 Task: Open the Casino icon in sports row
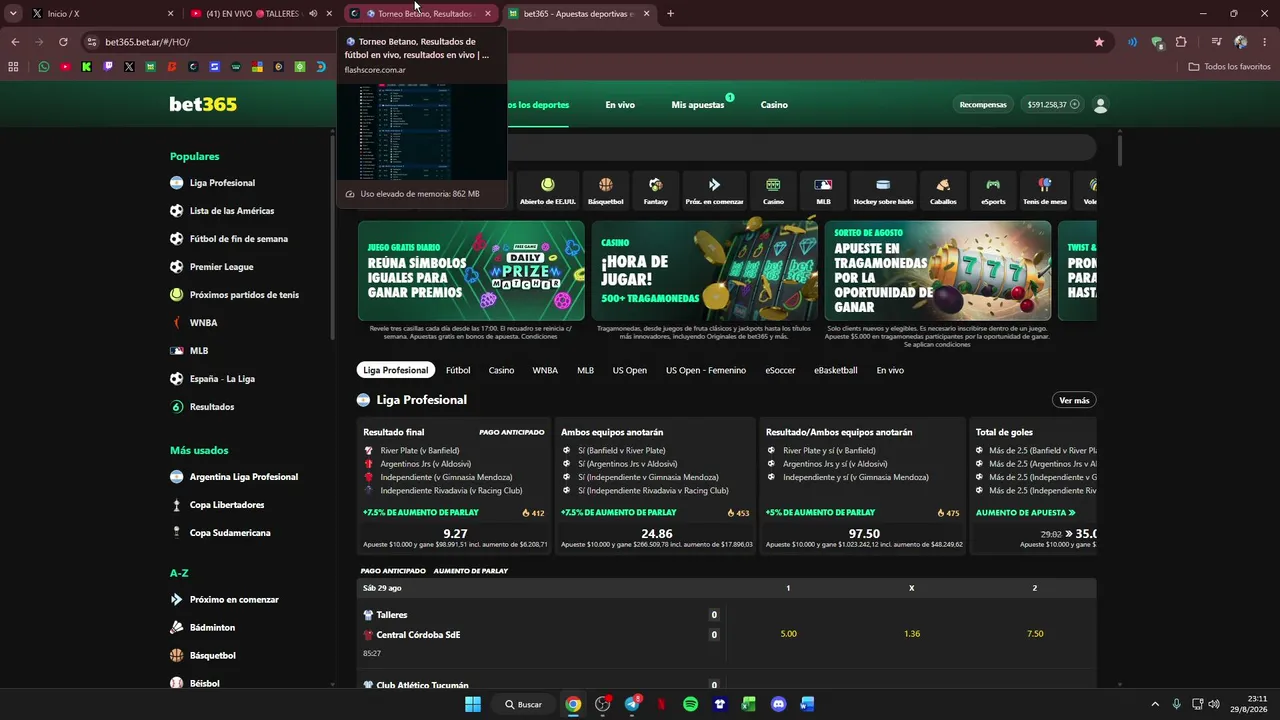773,190
